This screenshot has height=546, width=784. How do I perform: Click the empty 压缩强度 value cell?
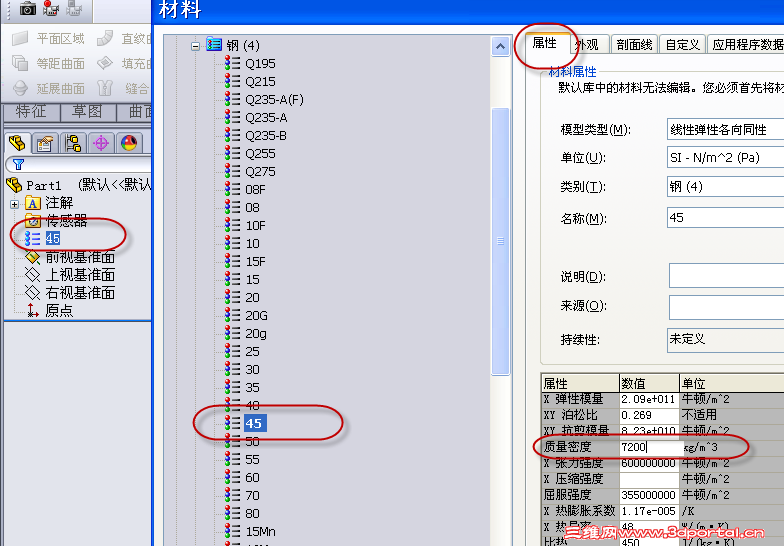pyautogui.click(x=649, y=479)
